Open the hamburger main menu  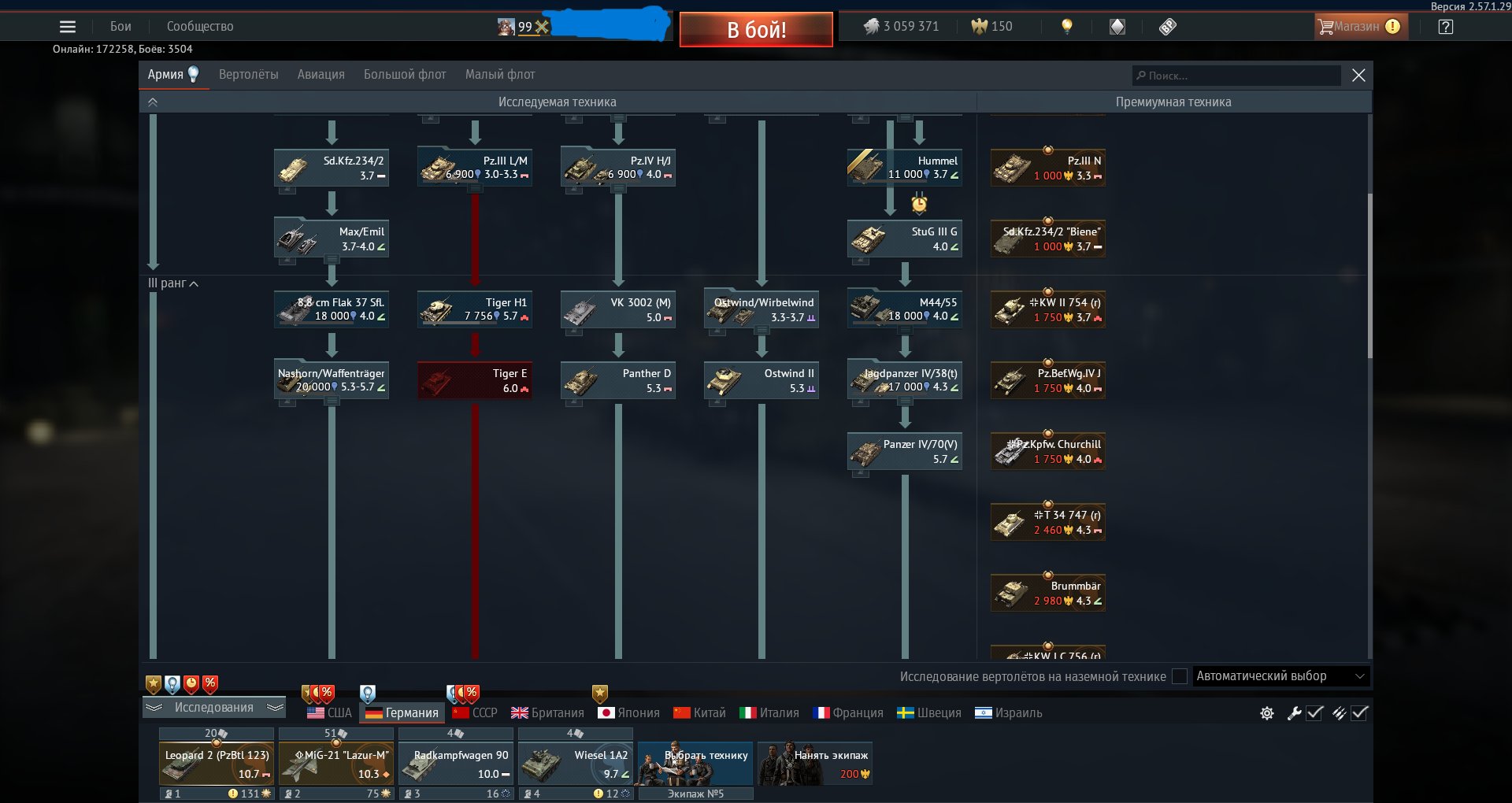(68, 27)
